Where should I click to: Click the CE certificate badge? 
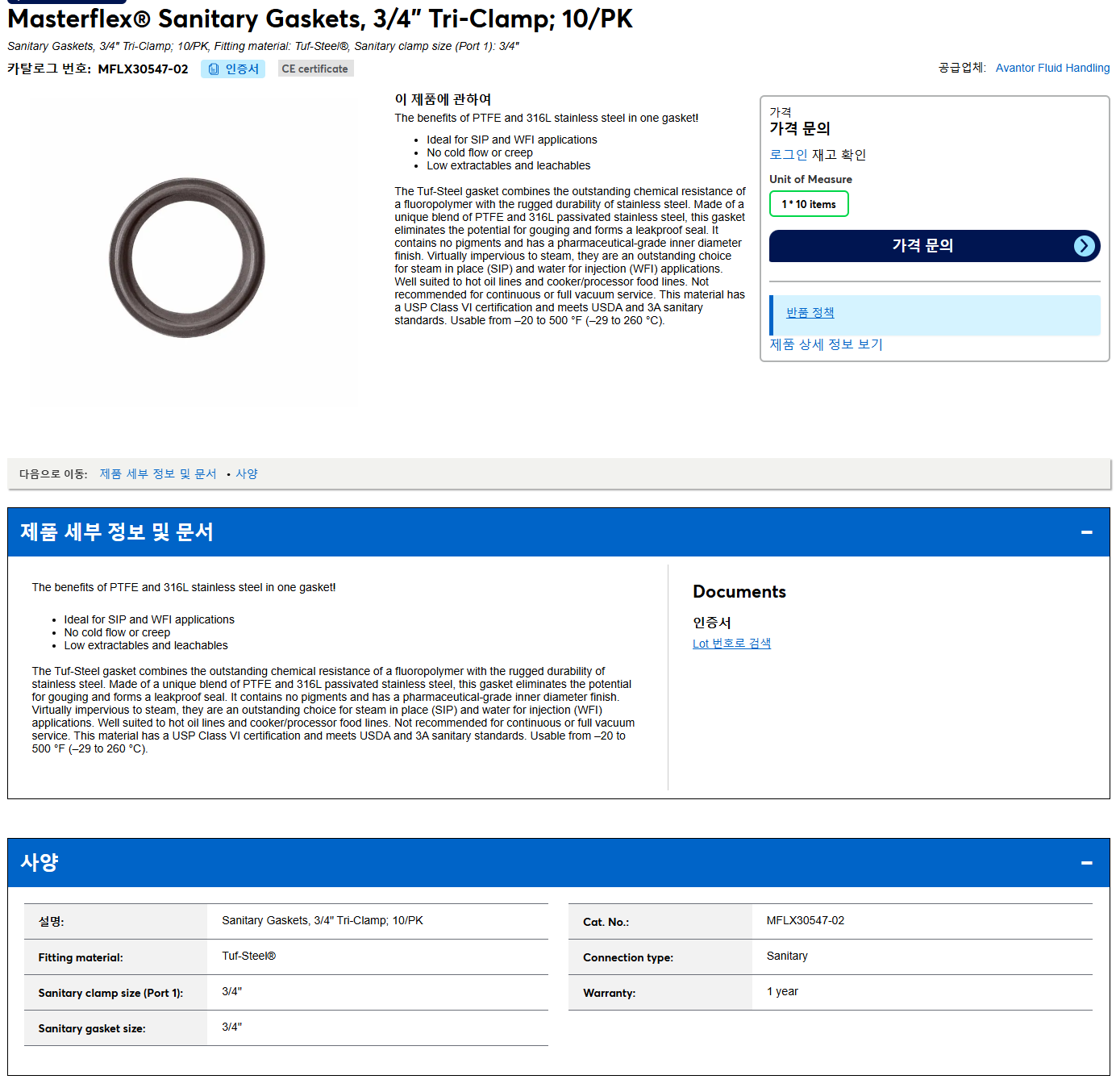[315, 69]
